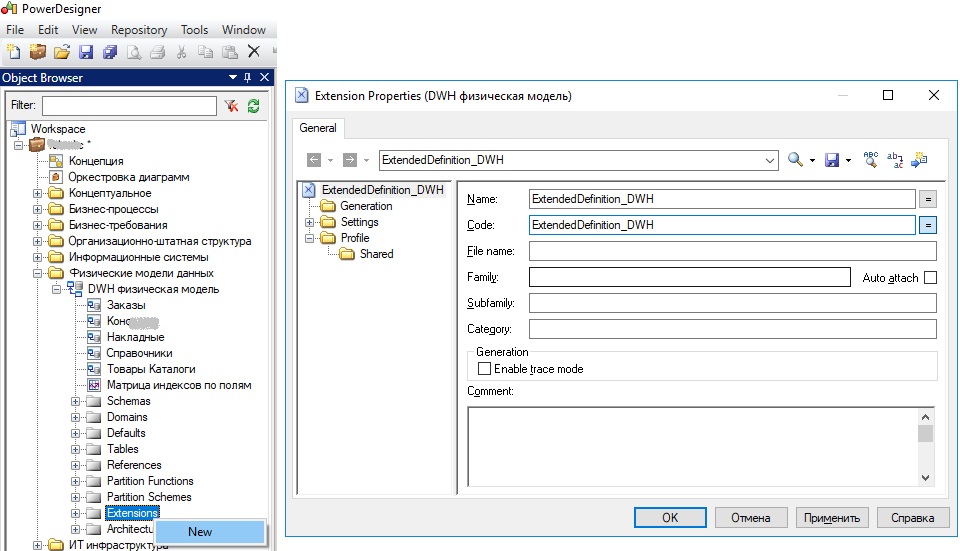This screenshot has width=960, height=551.
Task: Open the dropdown arrow beside Find magnifier
Action: pyautogui.click(x=812, y=160)
